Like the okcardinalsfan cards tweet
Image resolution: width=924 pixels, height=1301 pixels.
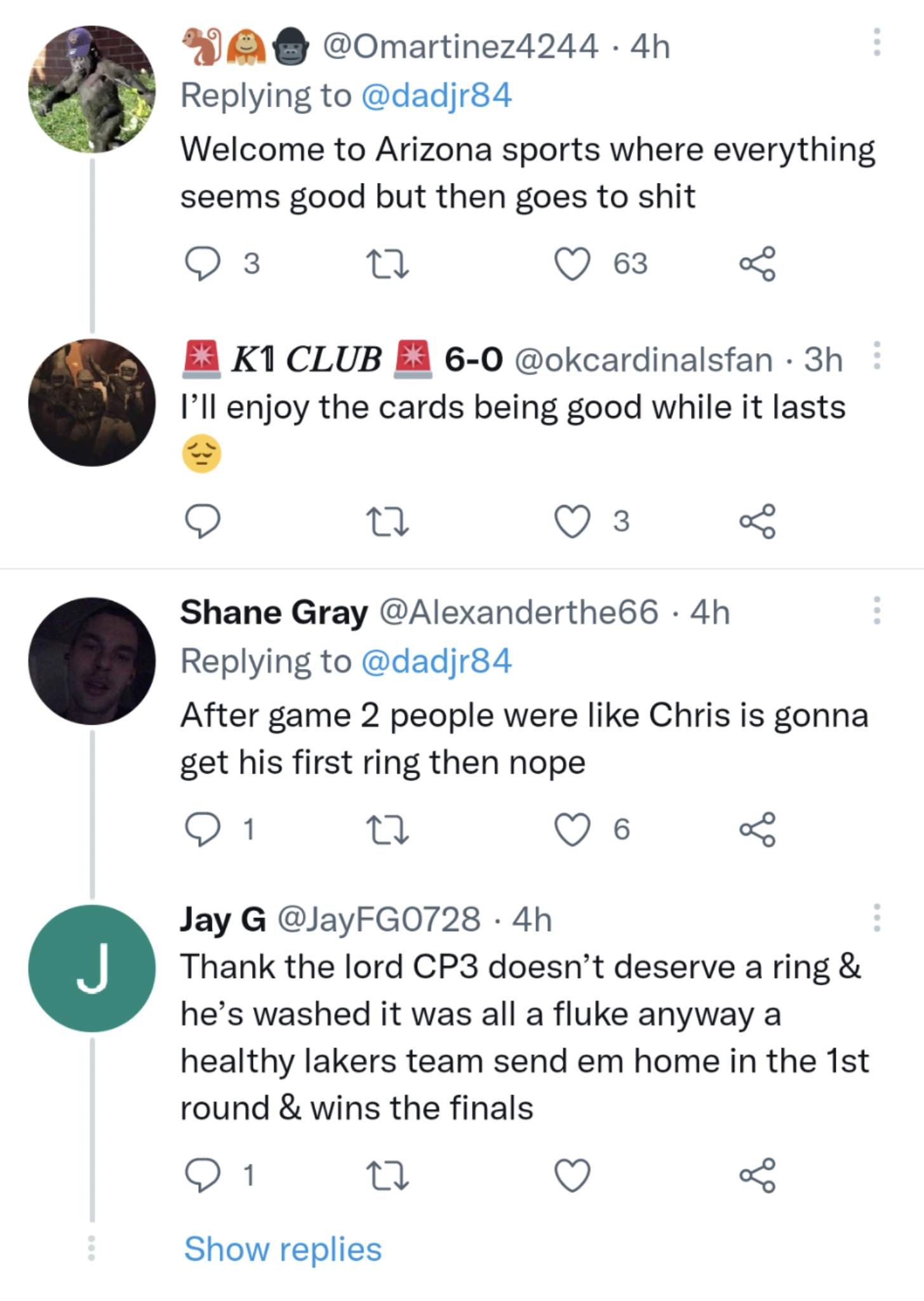click(573, 521)
